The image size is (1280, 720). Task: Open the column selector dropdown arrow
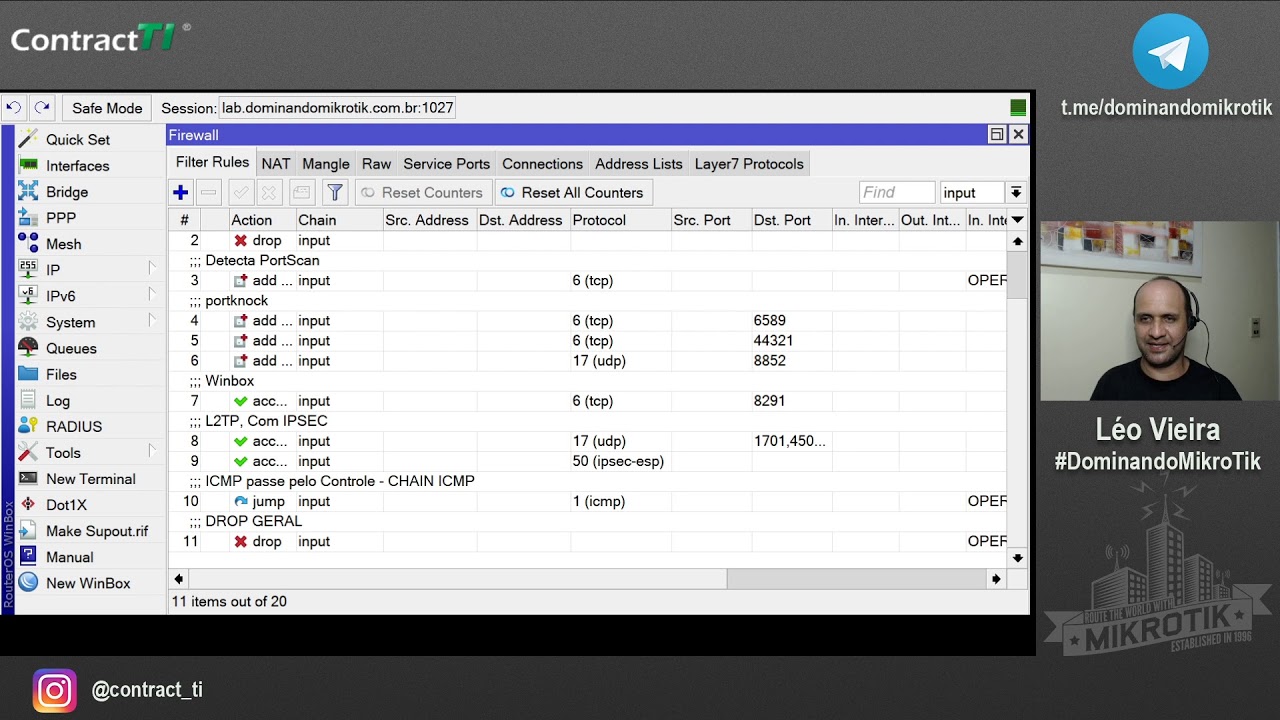click(1017, 220)
